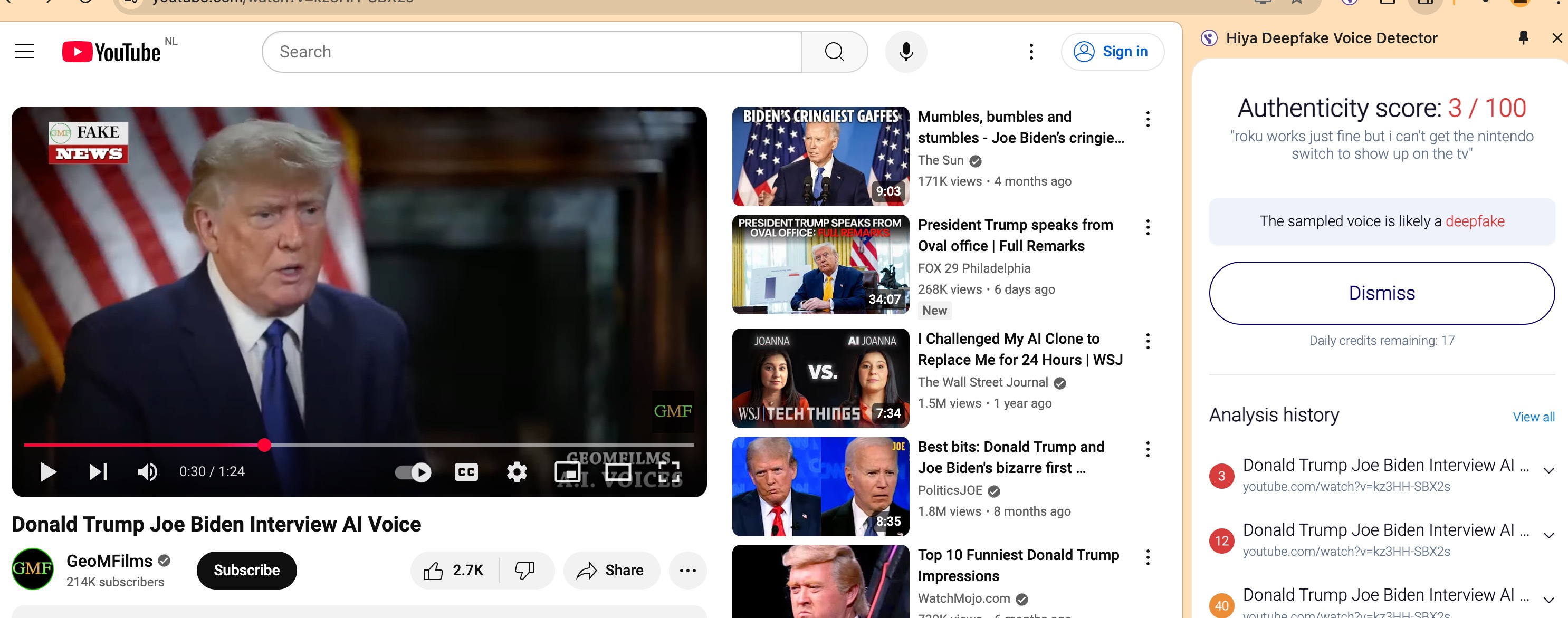Enter fullscreen mode on the video
Screen dimensions: 1568x618
[x=668, y=472]
